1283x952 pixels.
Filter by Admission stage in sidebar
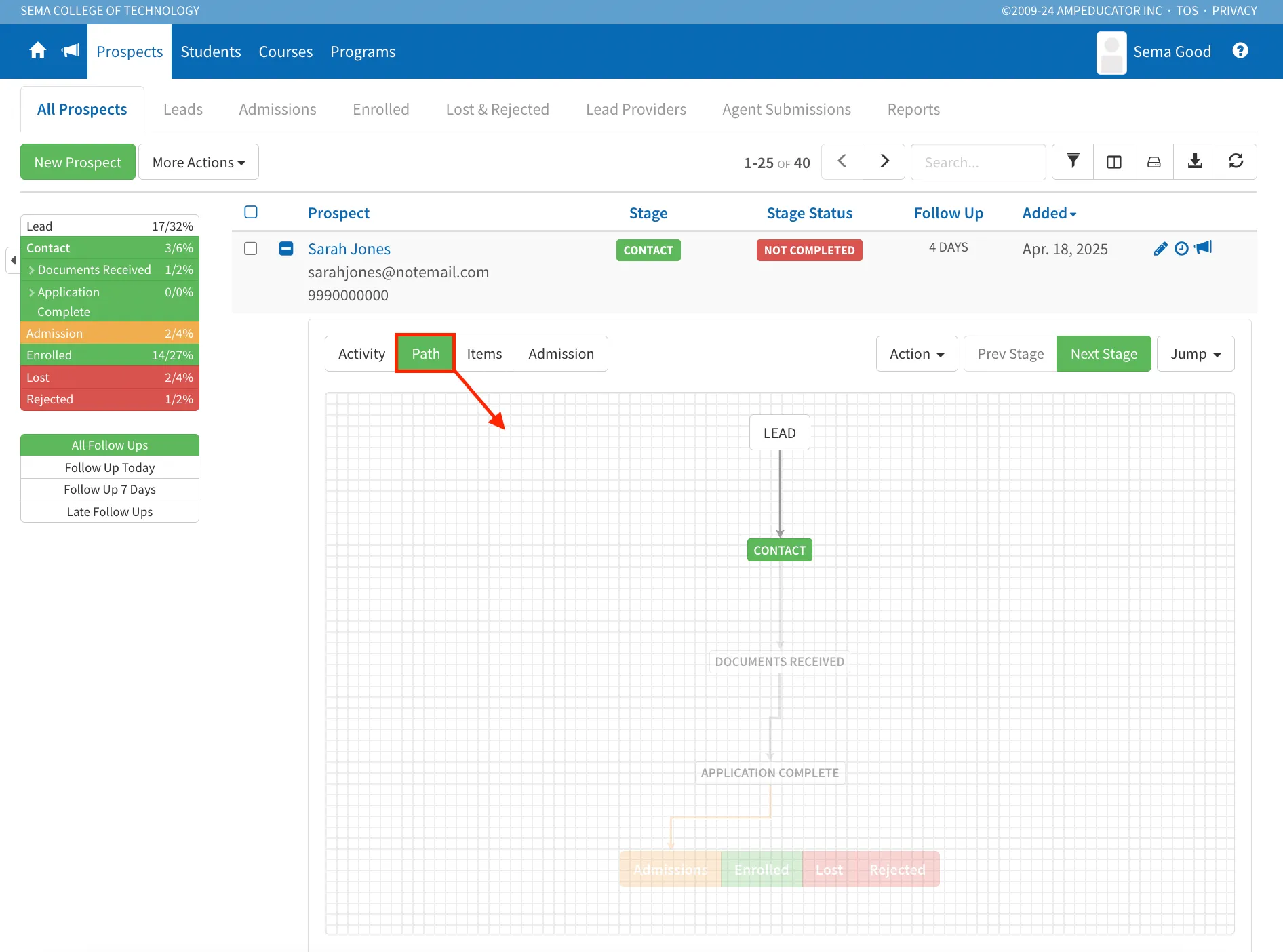point(110,333)
